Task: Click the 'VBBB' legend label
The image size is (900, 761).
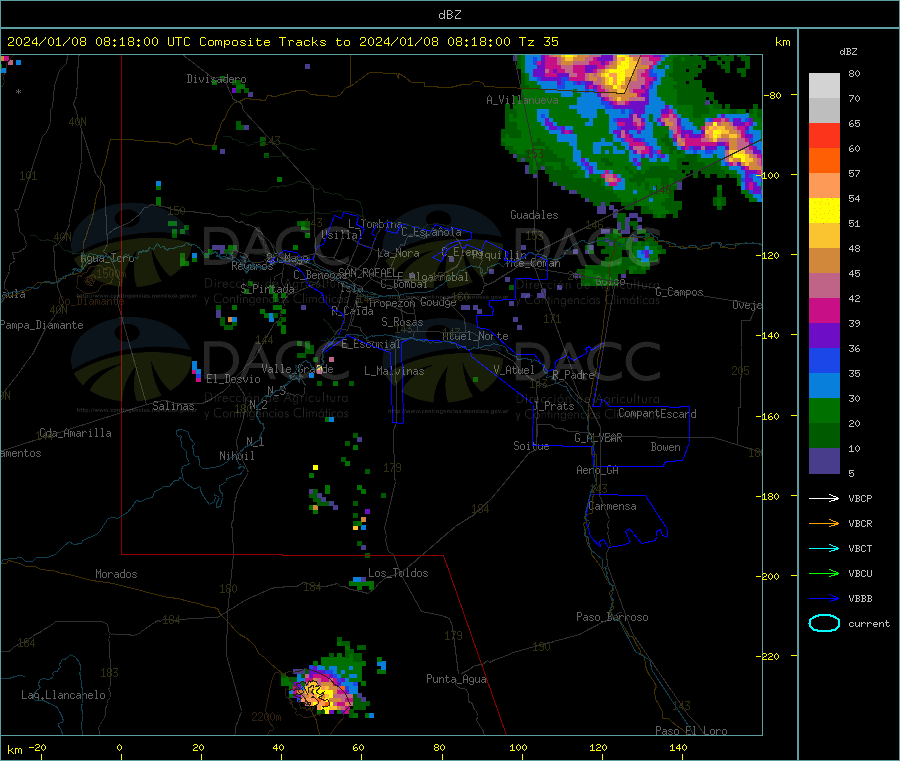Action: pos(860,598)
